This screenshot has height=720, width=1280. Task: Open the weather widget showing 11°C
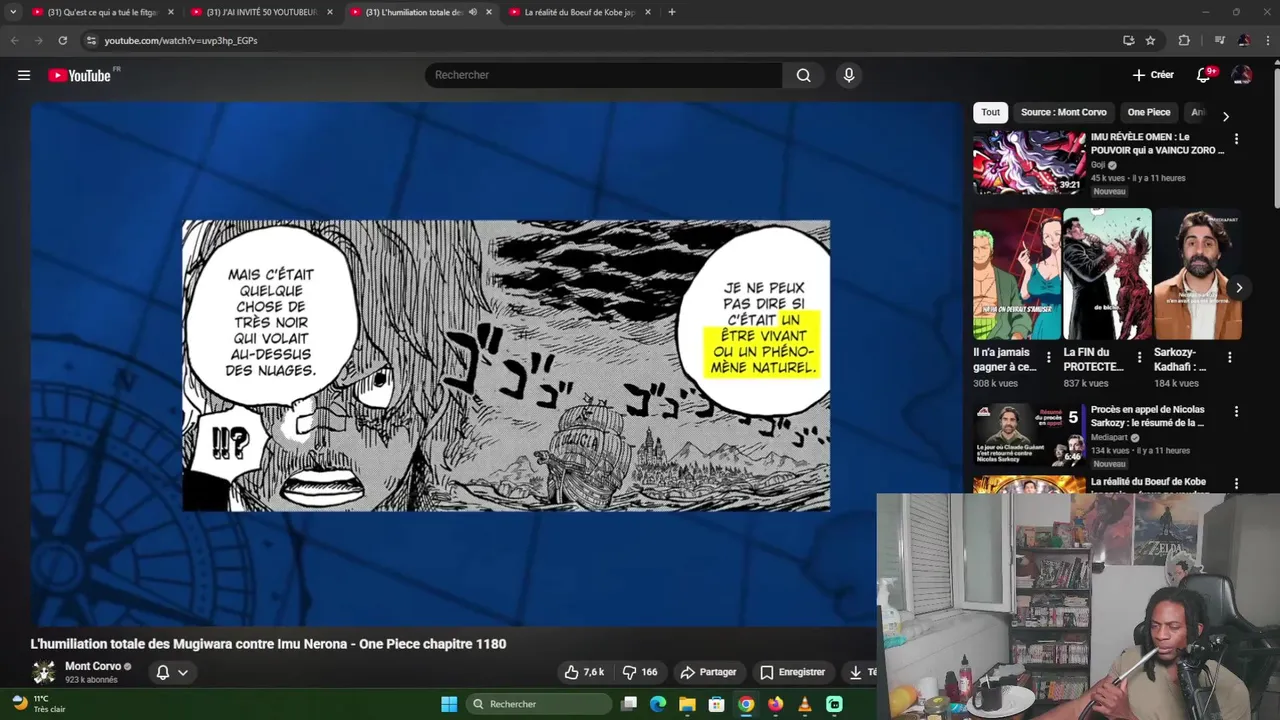[x=40, y=704]
